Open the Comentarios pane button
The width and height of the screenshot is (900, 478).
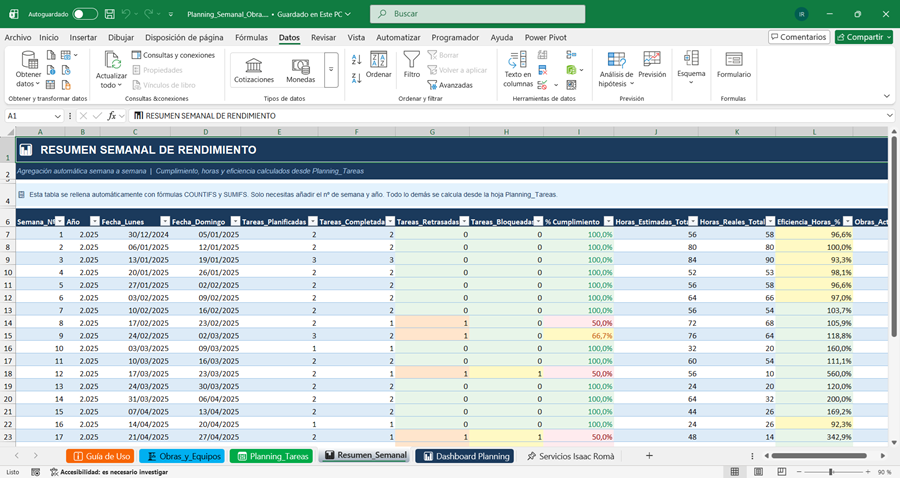click(799, 37)
